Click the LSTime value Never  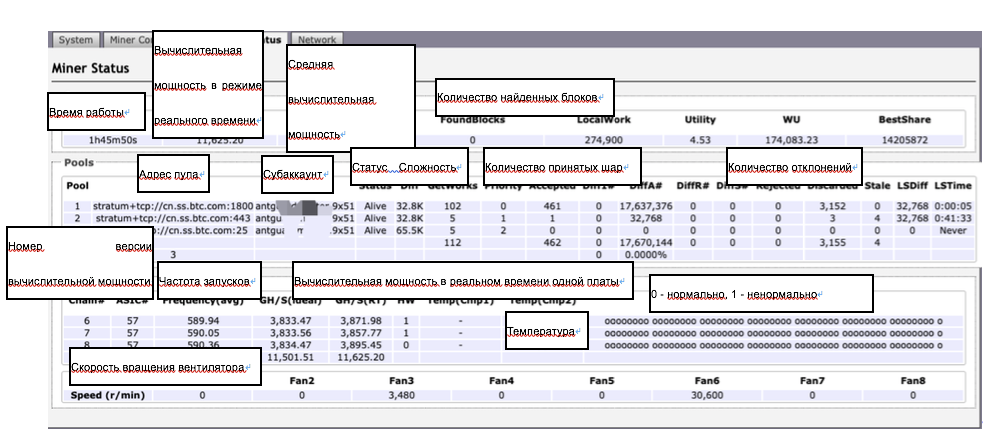point(953,231)
